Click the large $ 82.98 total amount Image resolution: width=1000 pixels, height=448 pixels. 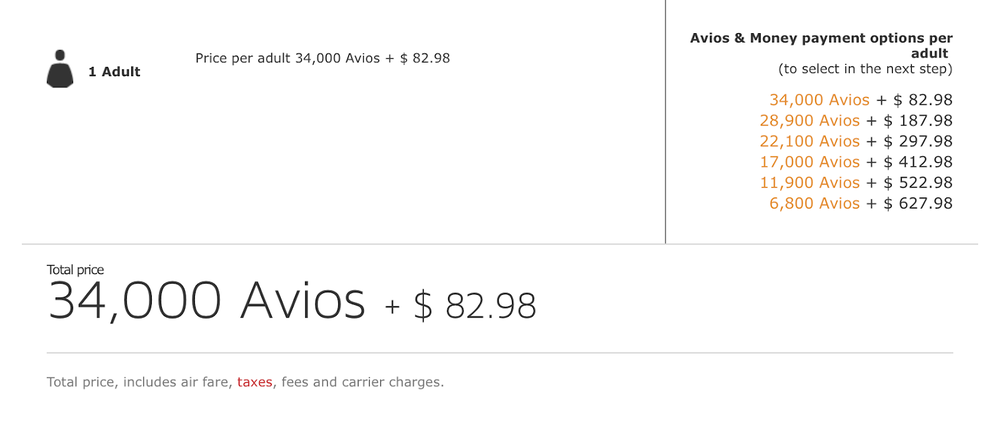pos(475,306)
